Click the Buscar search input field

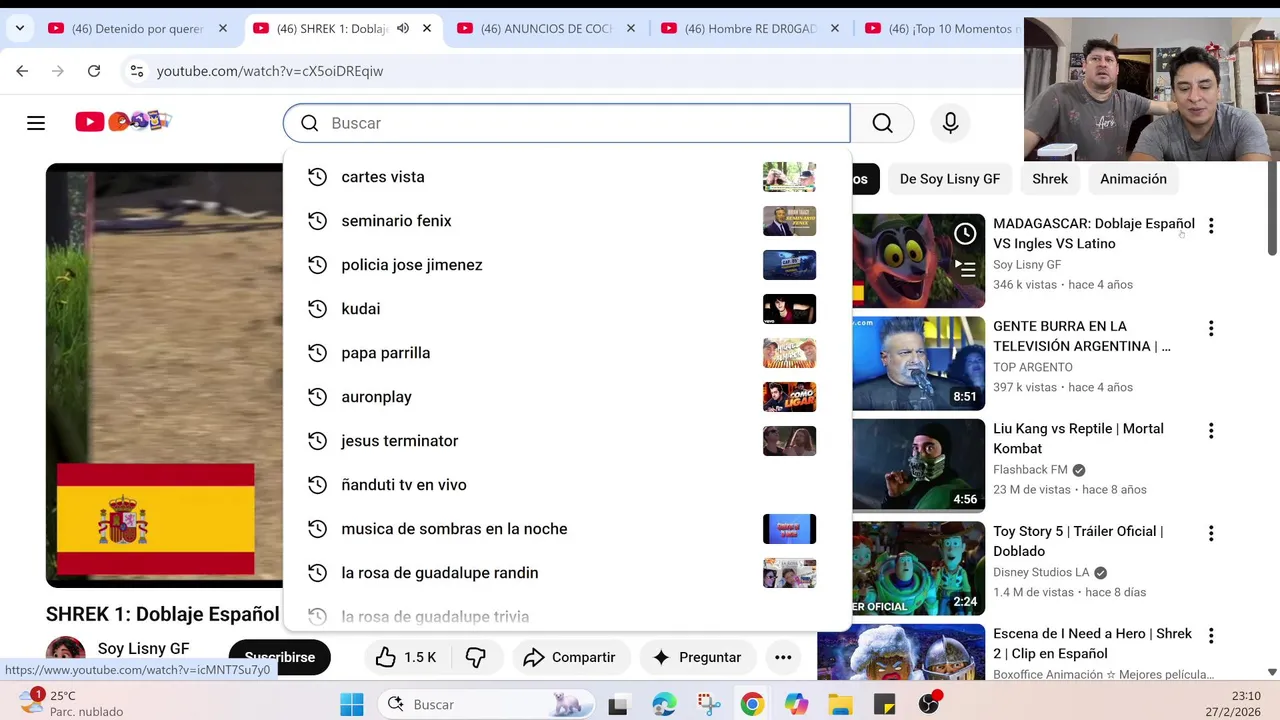[x=567, y=123]
